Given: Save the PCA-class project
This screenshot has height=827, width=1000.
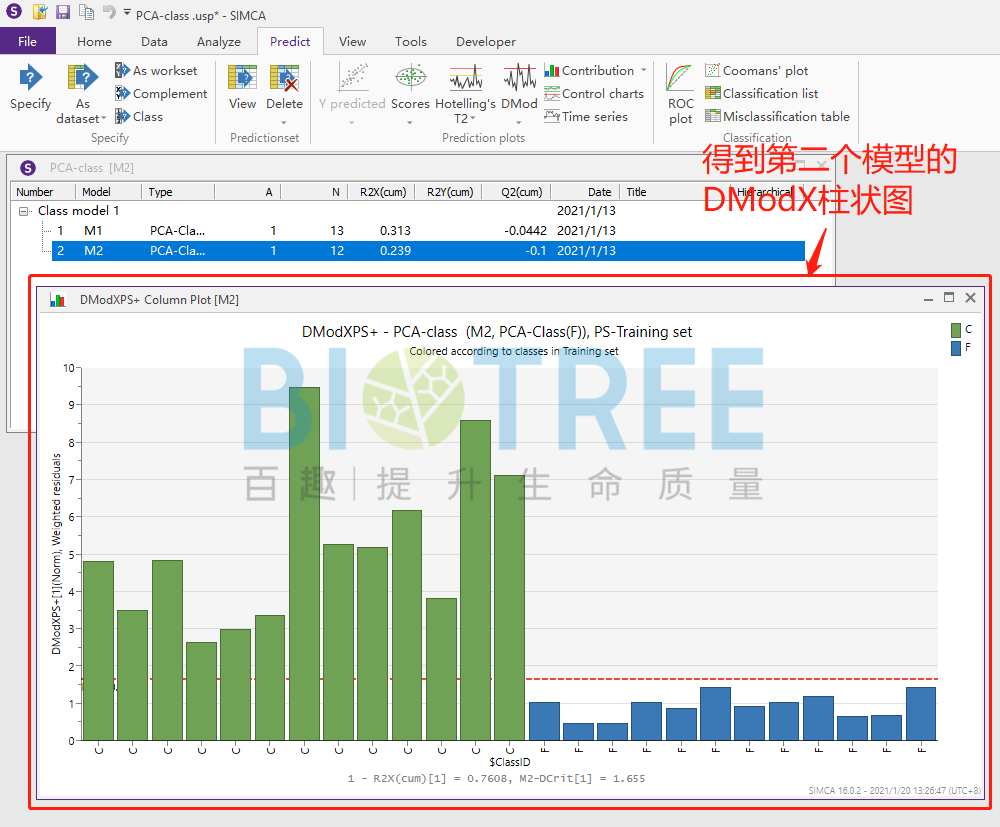Looking at the screenshot, I should (x=62, y=12).
